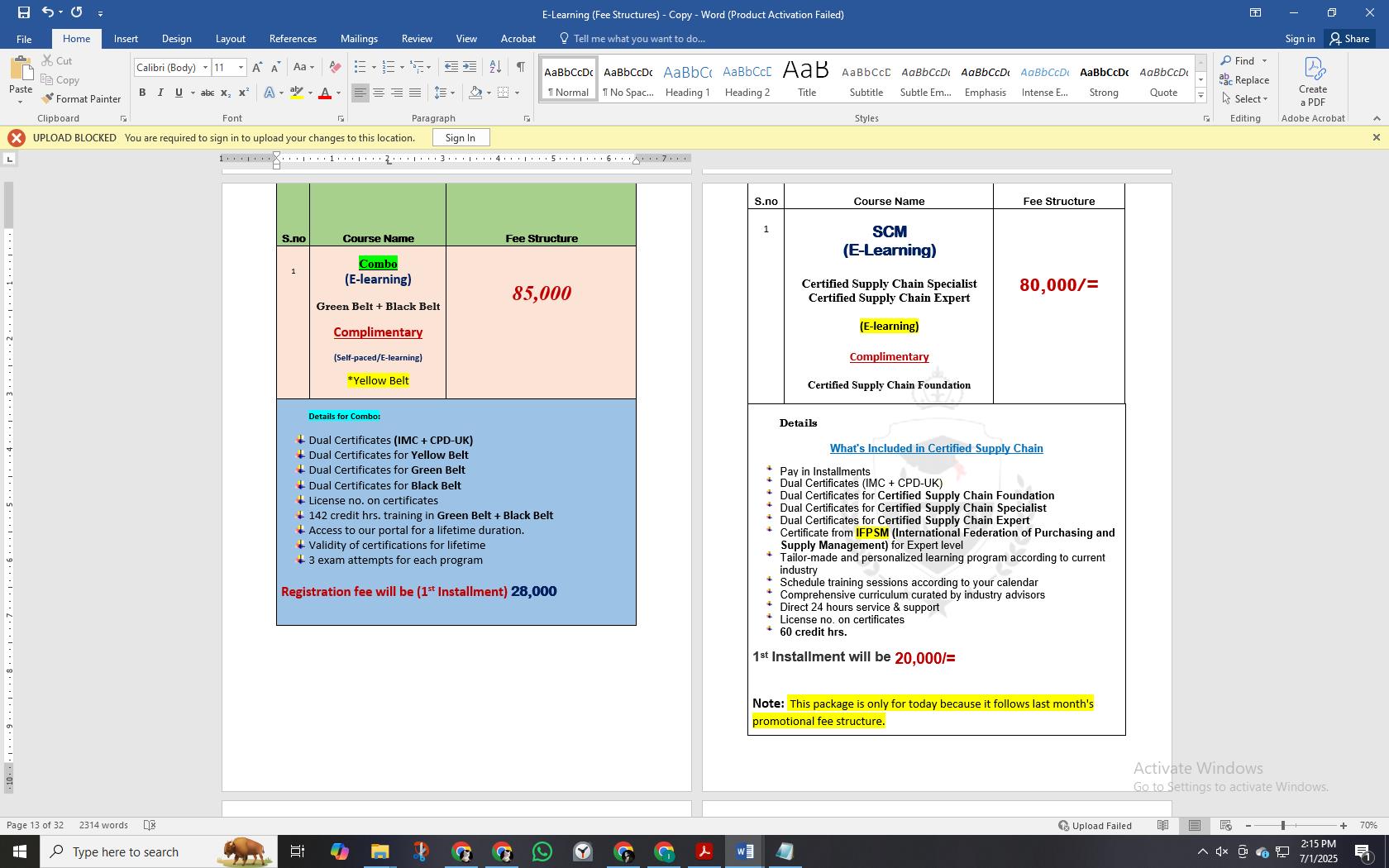The width and height of the screenshot is (1389, 868).
Task: Open the File menu
Action: tap(24, 39)
